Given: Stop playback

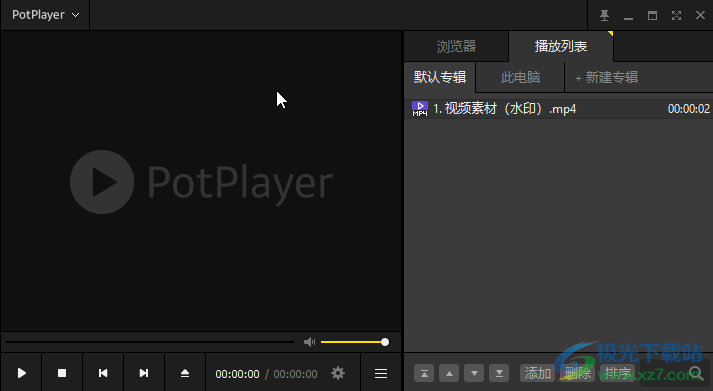Looking at the screenshot, I should pos(62,373).
